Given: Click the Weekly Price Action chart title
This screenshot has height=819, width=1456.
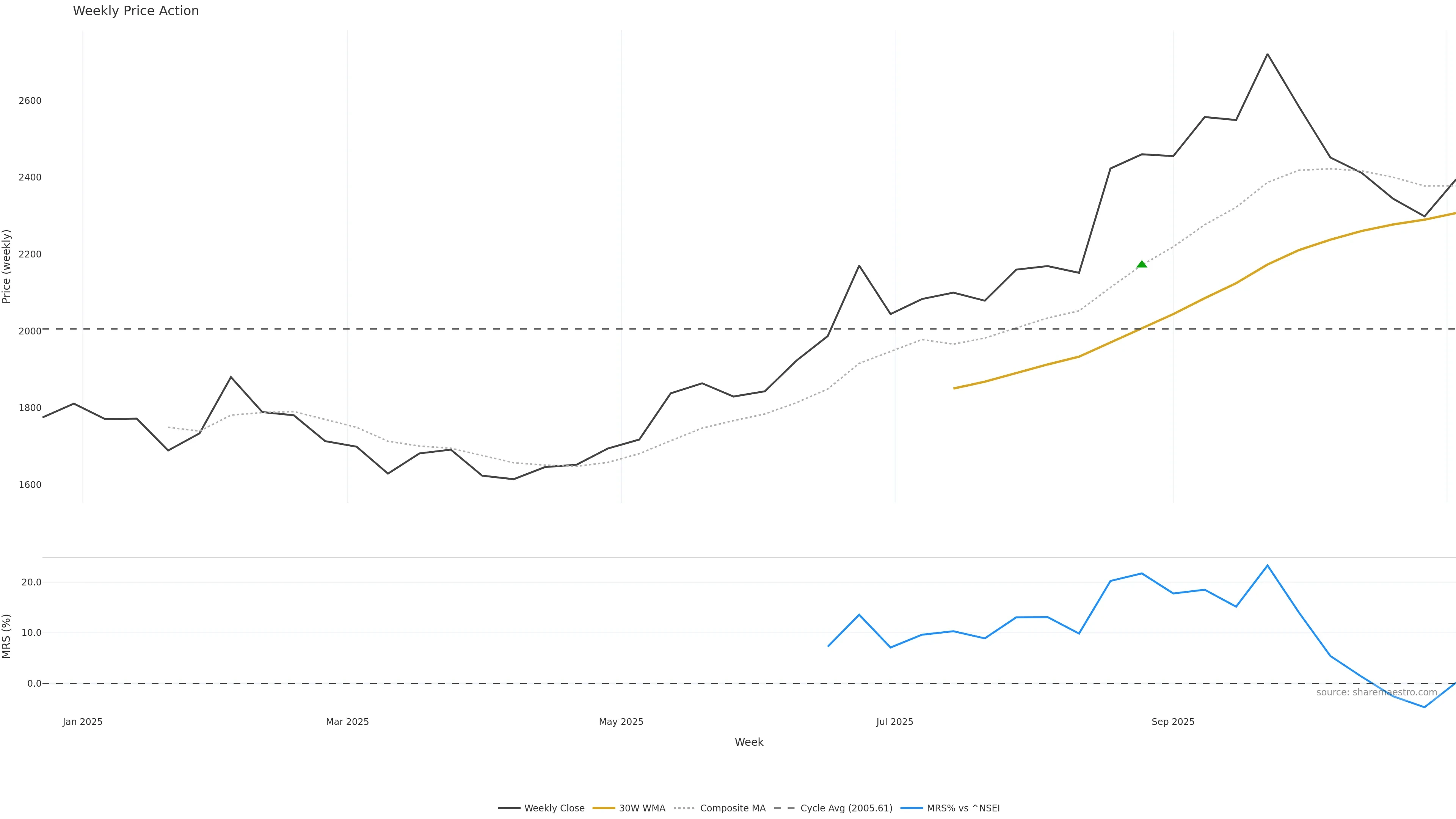Looking at the screenshot, I should (136, 11).
